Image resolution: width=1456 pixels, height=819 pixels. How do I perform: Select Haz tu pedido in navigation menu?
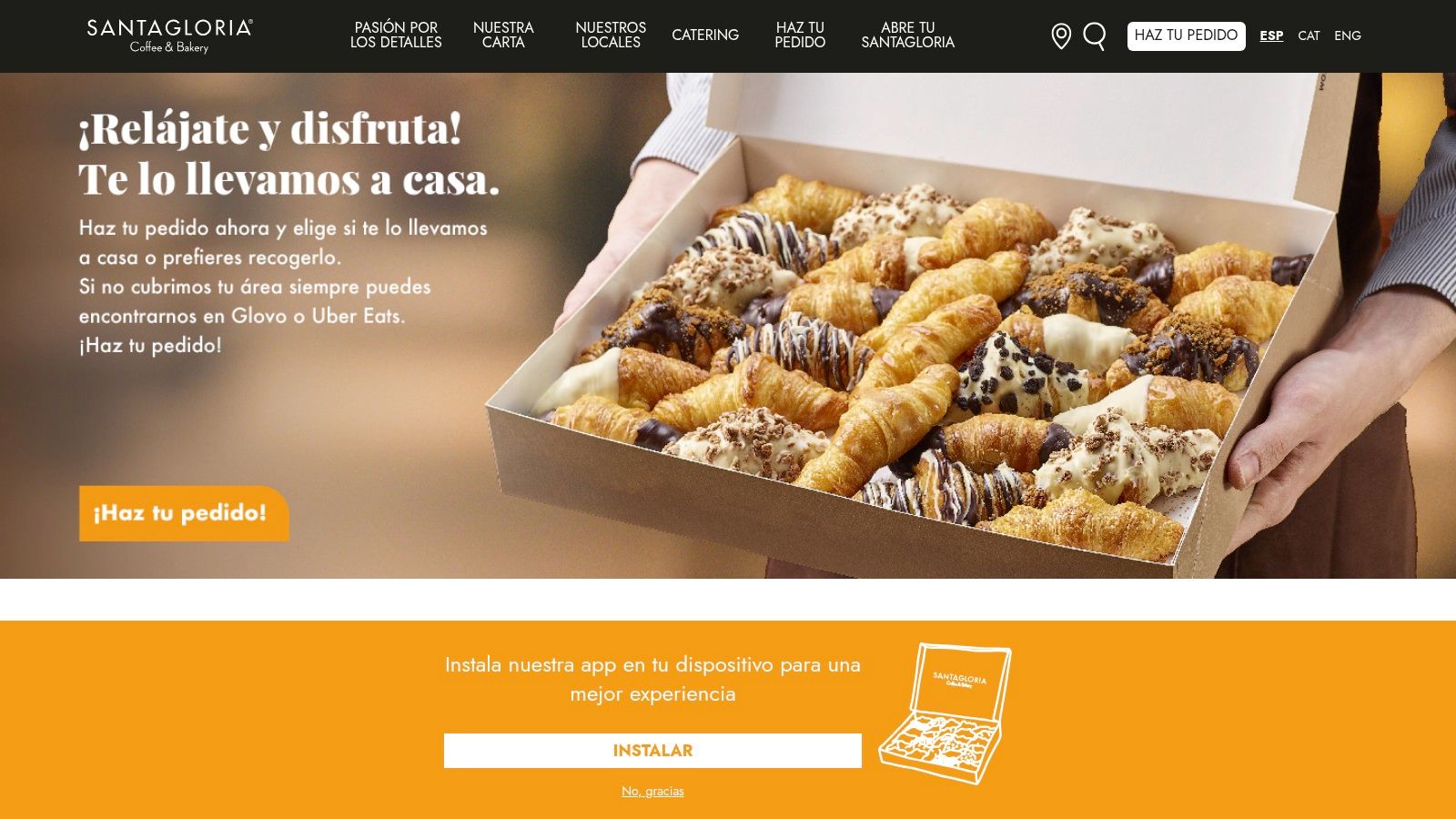pos(800,35)
